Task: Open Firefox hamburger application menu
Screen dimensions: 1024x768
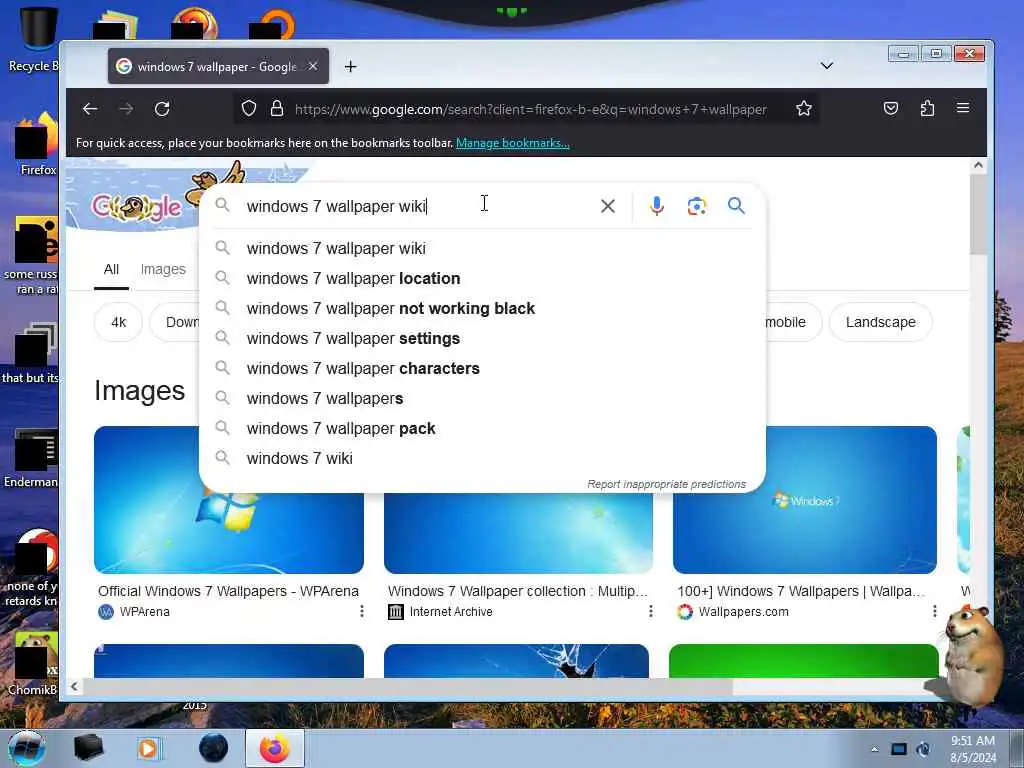Action: [x=963, y=108]
